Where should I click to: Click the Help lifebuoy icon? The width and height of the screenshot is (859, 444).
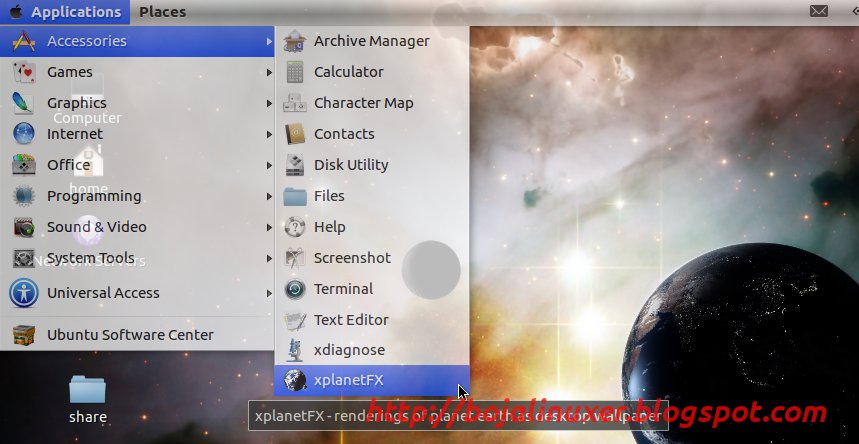tap(295, 227)
